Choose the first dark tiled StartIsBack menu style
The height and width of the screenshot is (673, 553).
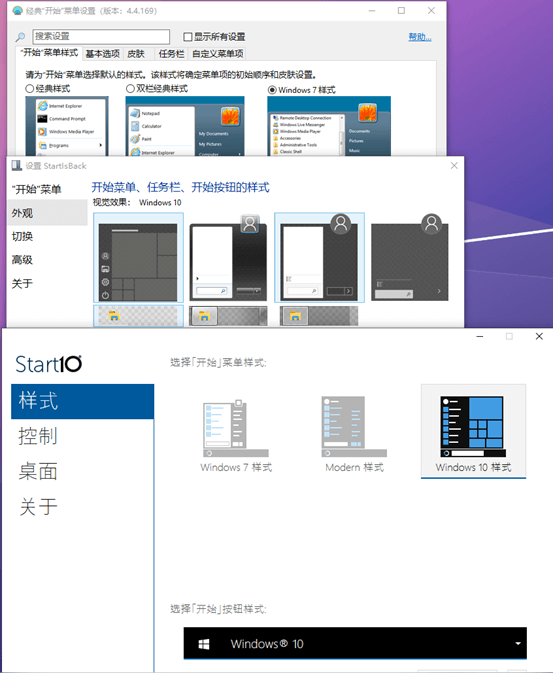(138, 258)
